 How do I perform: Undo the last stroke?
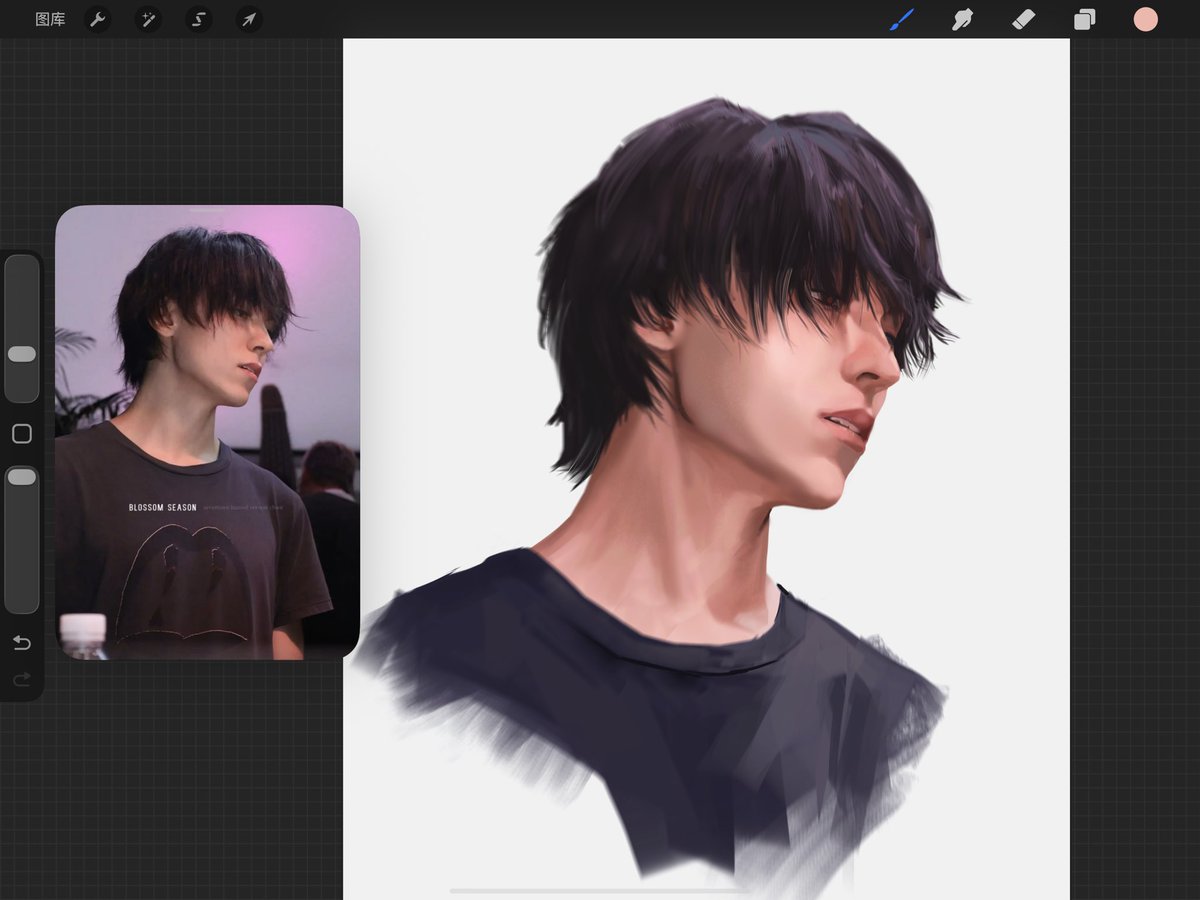click(21, 643)
